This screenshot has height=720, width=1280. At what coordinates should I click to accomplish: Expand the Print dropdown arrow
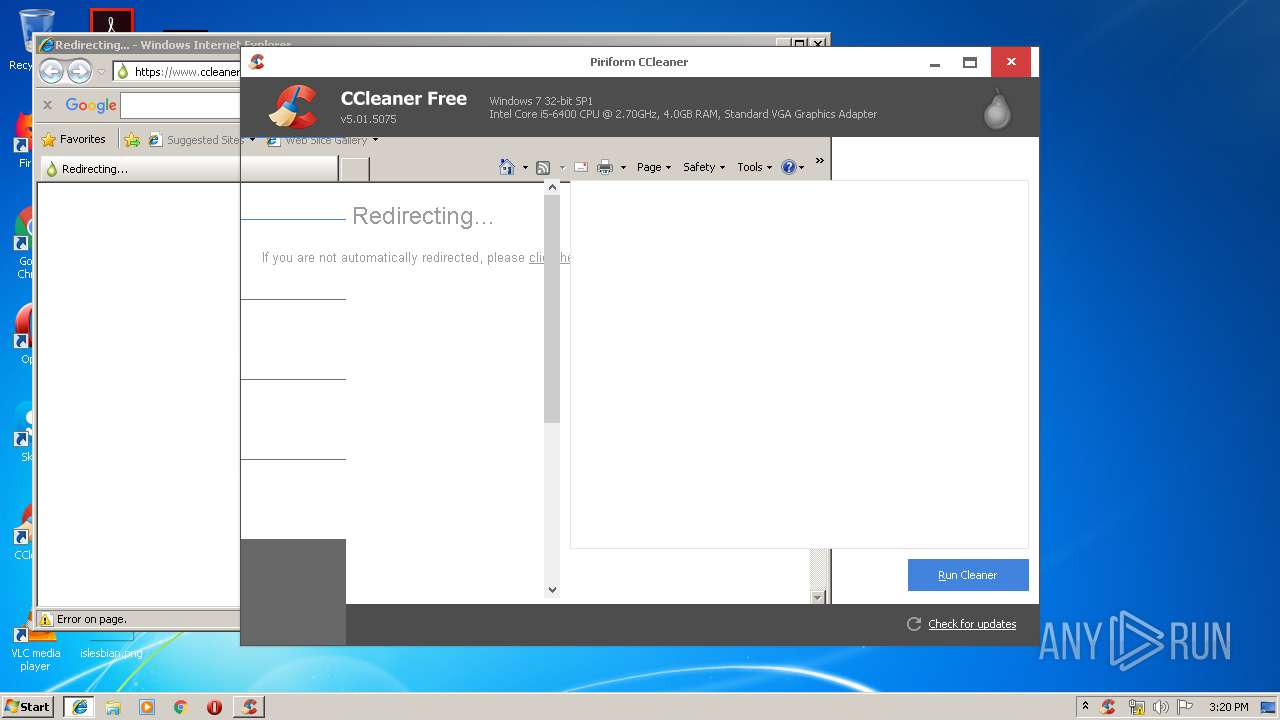(623, 168)
